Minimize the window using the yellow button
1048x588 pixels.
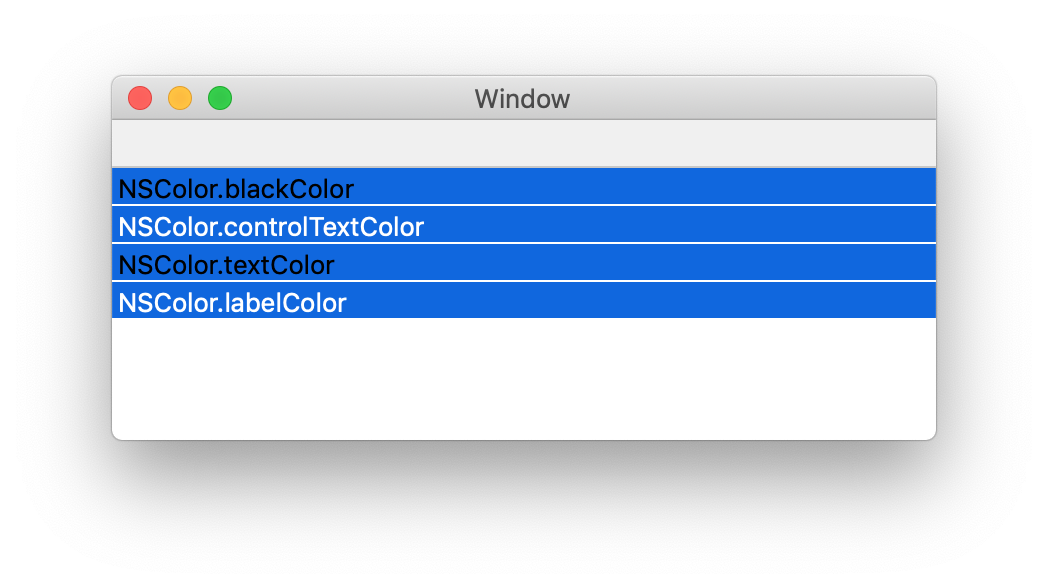[x=180, y=98]
